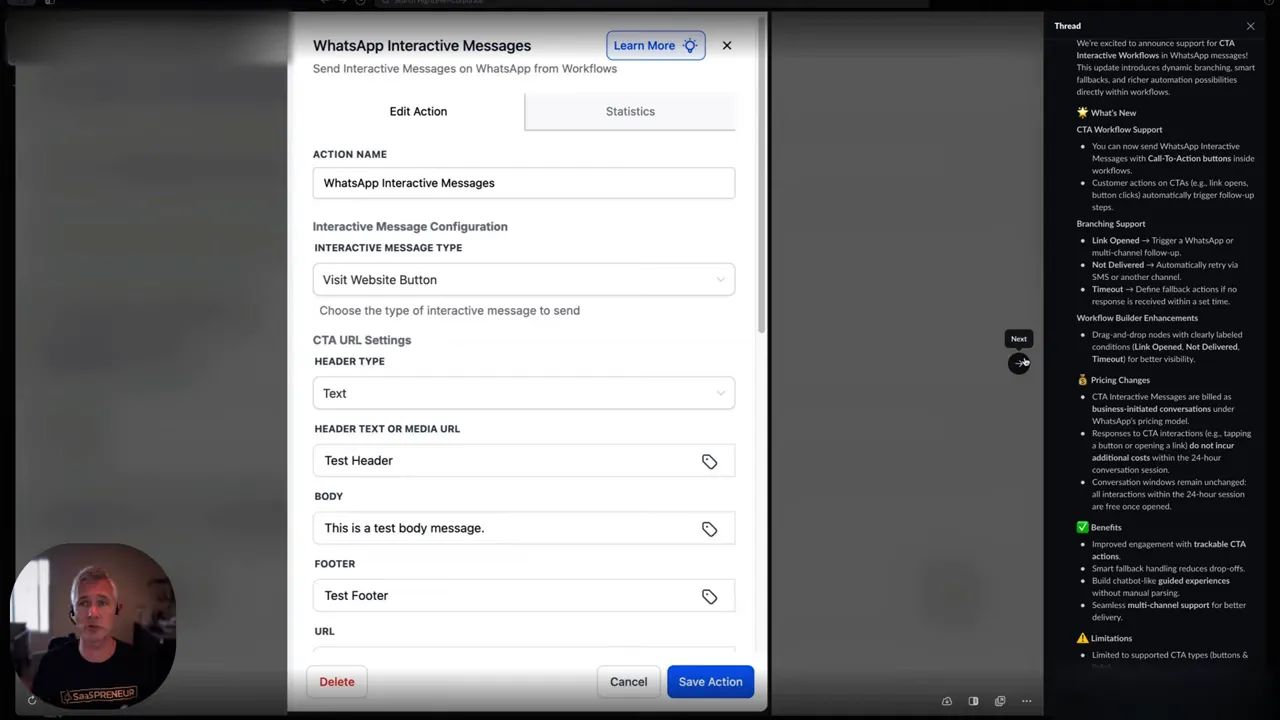This screenshot has width=1280, height=720.
Task: Select the Edit Action tab
Action: point(418,111)
